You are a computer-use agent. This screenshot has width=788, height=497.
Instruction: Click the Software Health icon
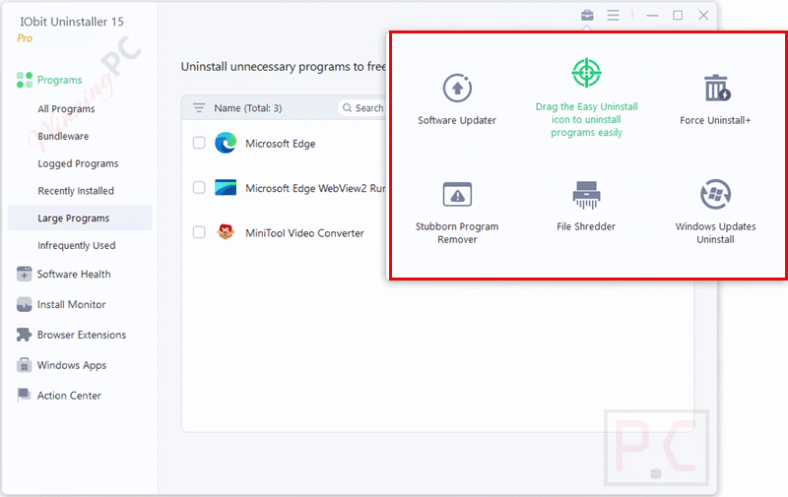point(24,274)
